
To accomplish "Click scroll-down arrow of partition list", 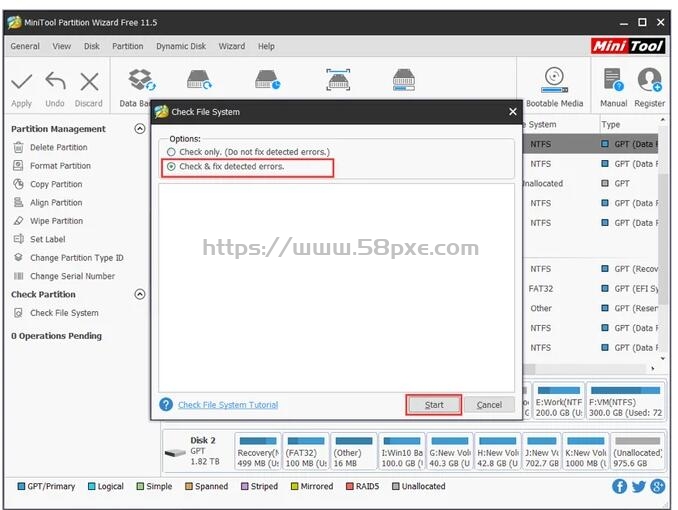I will (662, 359).
